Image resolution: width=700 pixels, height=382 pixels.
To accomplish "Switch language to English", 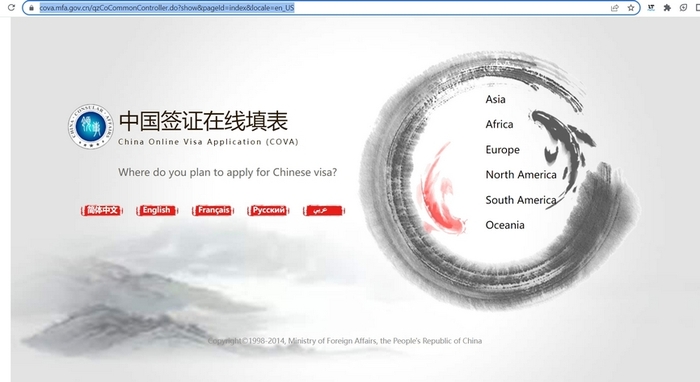I will tap(157, 210).
